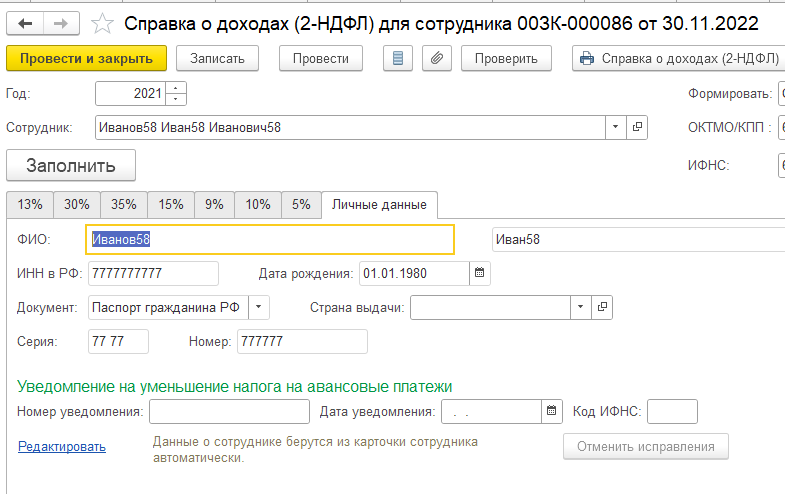Click the first name field Иван58
785x494 pixels.
pyautogui.click(x=639, y=239)
